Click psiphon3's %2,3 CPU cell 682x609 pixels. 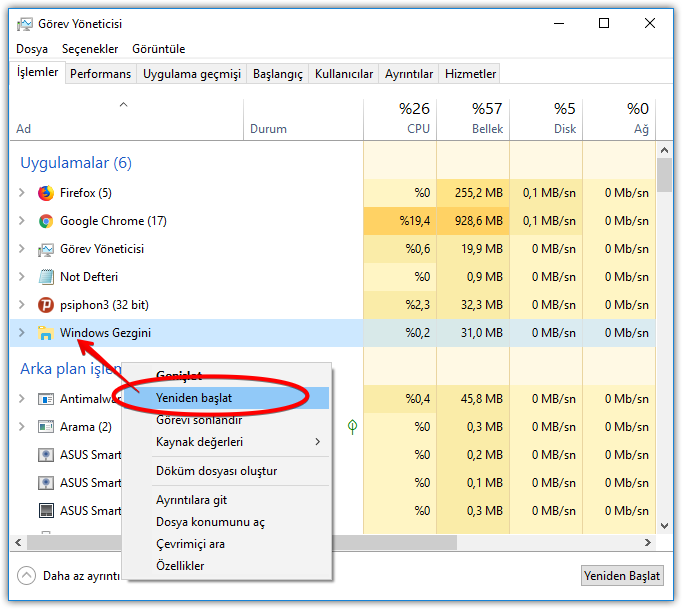pos(400,305)
